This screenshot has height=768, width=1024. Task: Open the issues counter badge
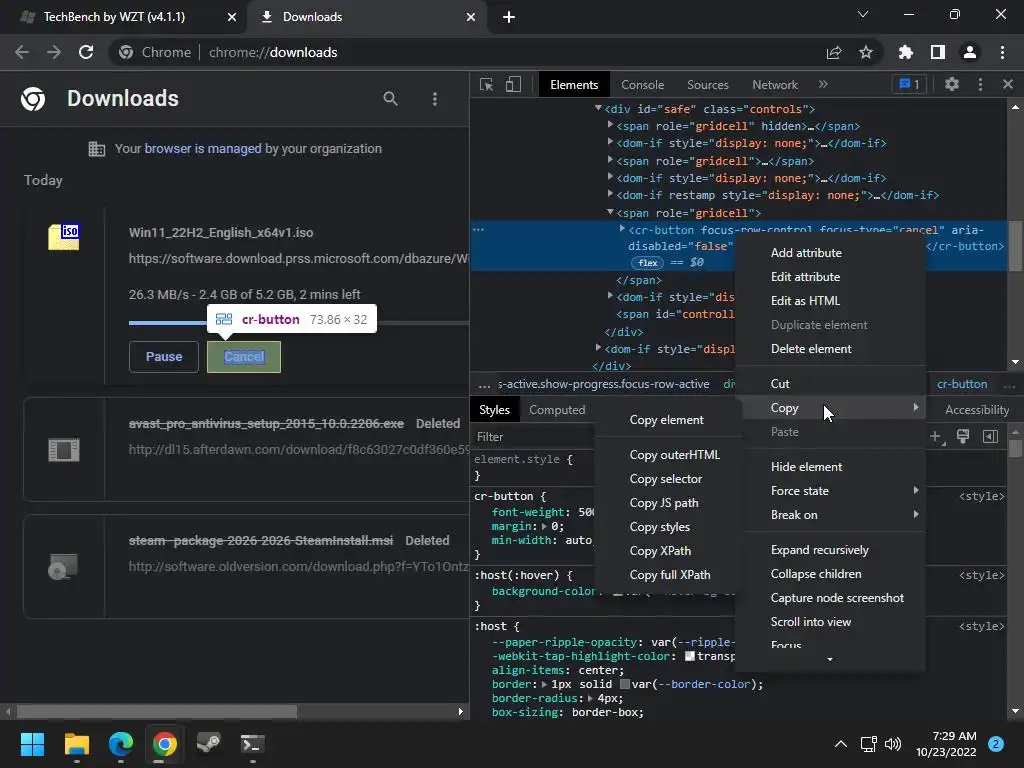point(909,84)
